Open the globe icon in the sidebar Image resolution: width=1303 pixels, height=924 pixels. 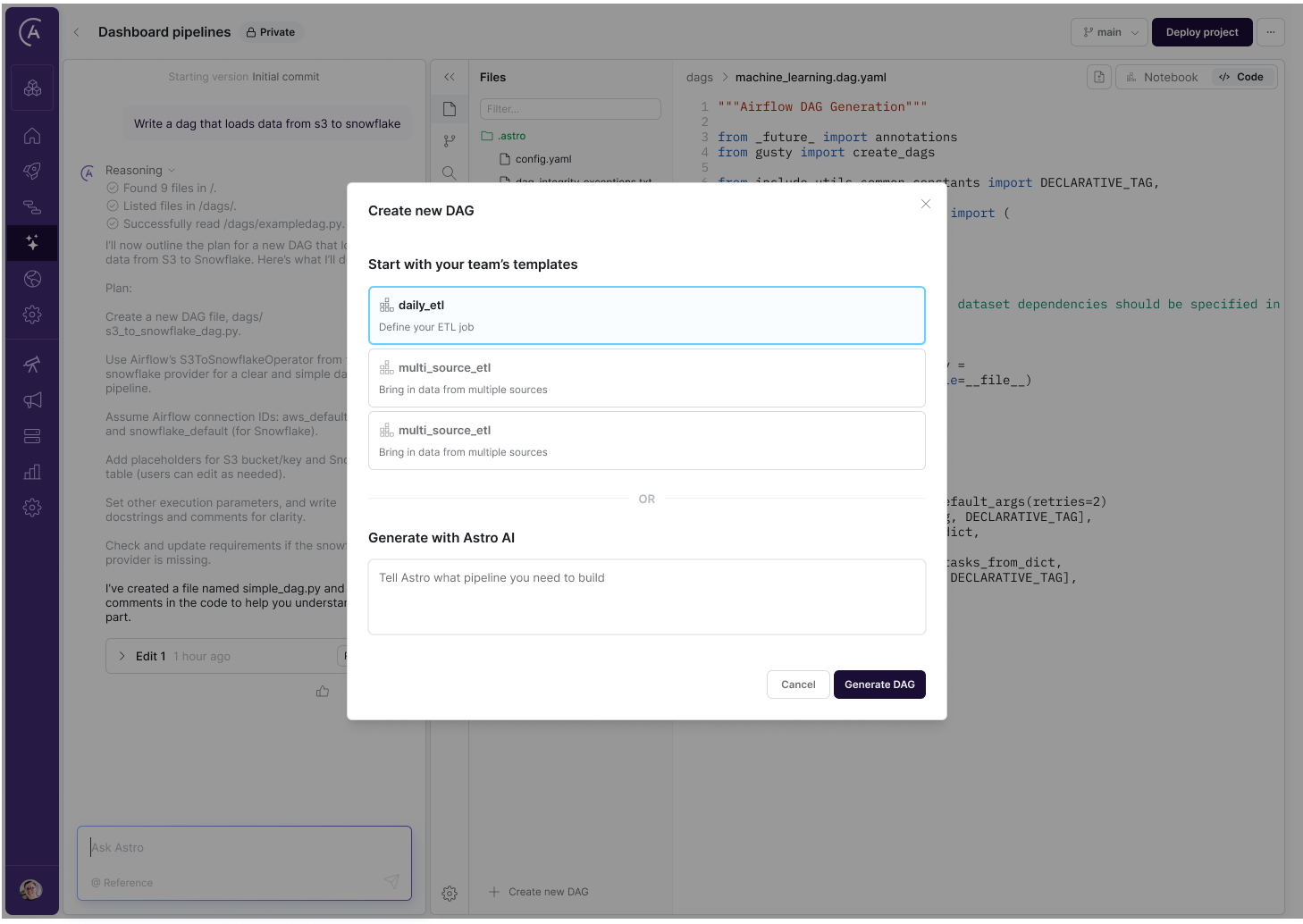pos(32,279)
